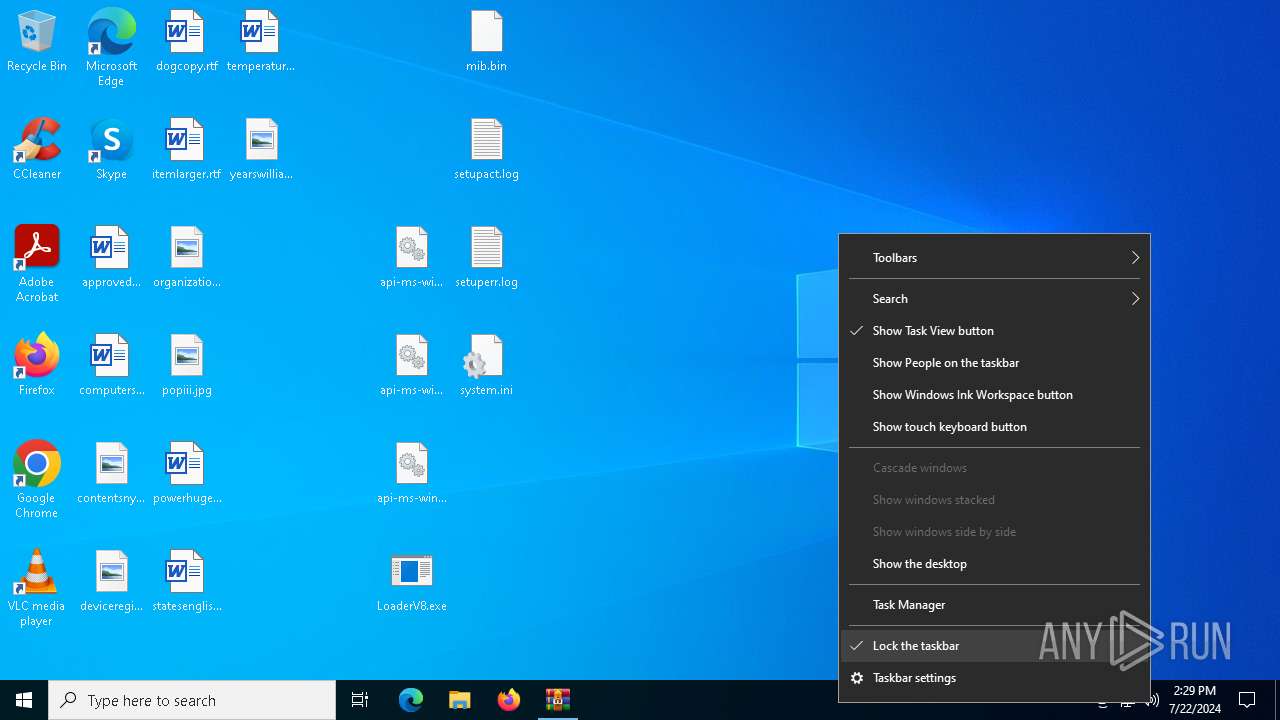Enable Show People on the taskbar

pos(994,363)
